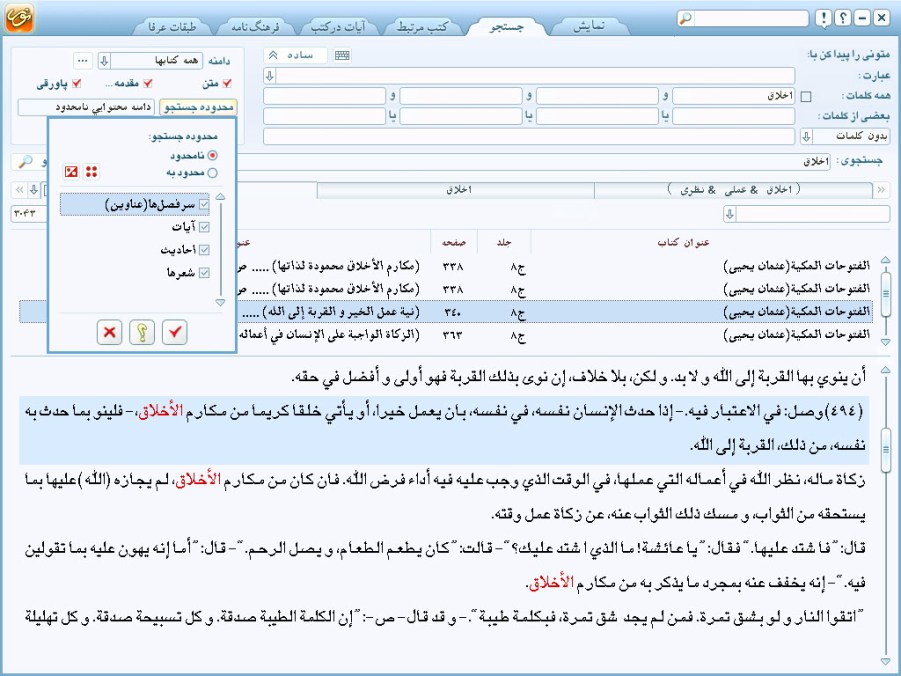The width and height of the screenshot is (901, 676).
Task: Open the exclamation info icon in the title bar
Action: point(823,18)
